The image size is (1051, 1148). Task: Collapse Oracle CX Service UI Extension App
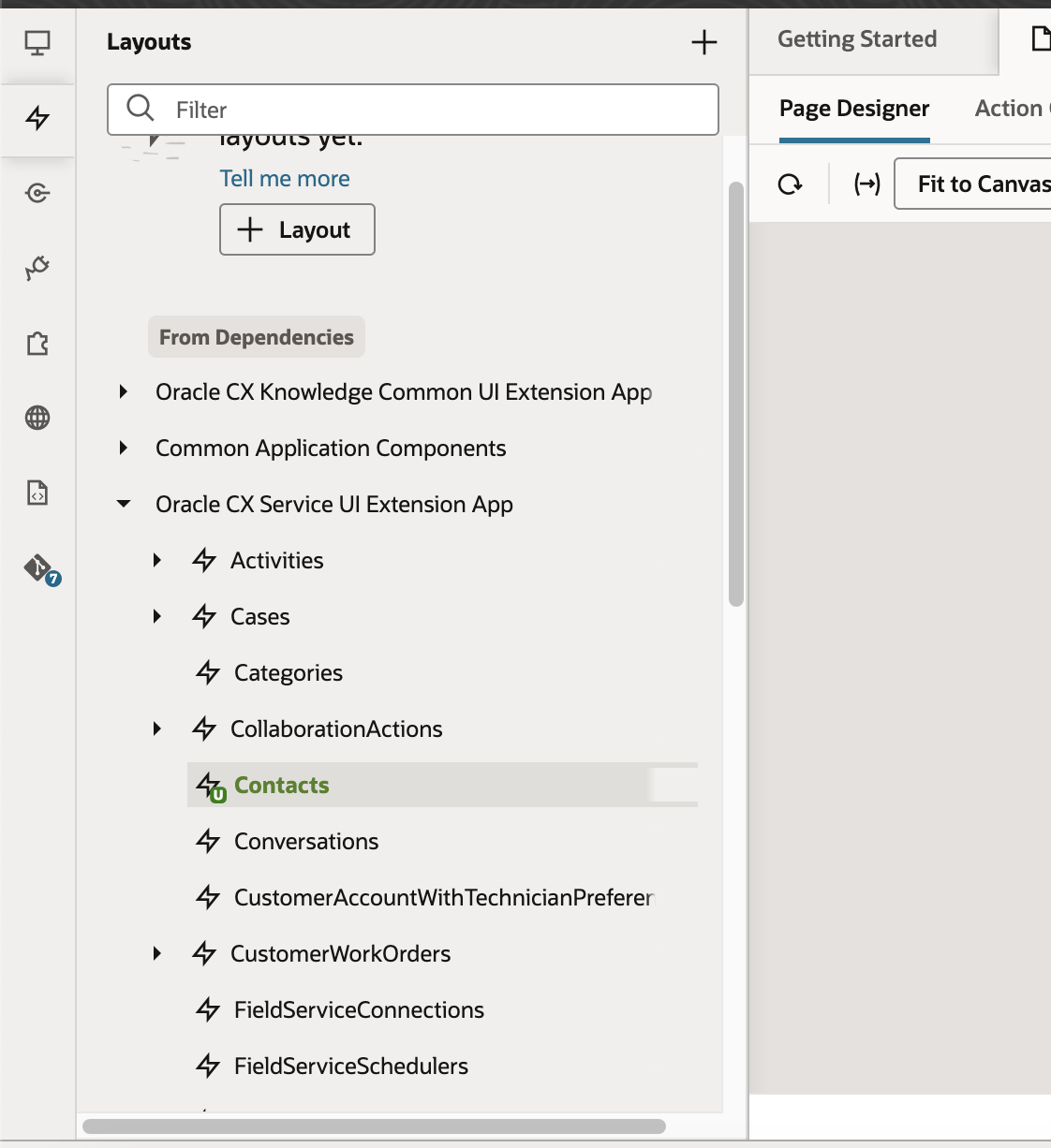(x=124, y=504)
